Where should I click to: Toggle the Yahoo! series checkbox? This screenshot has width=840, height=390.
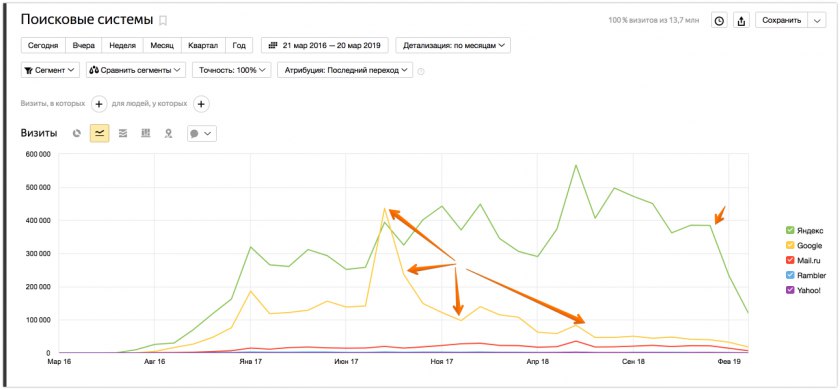789,290
